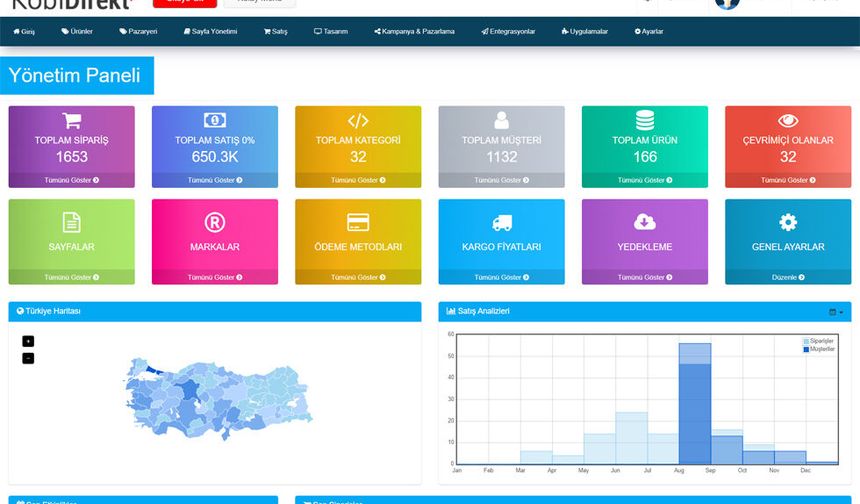Click Tümünü Göster on Toplam Kategori card
This screenshot has height=504, width=860.
pos(358,180)
